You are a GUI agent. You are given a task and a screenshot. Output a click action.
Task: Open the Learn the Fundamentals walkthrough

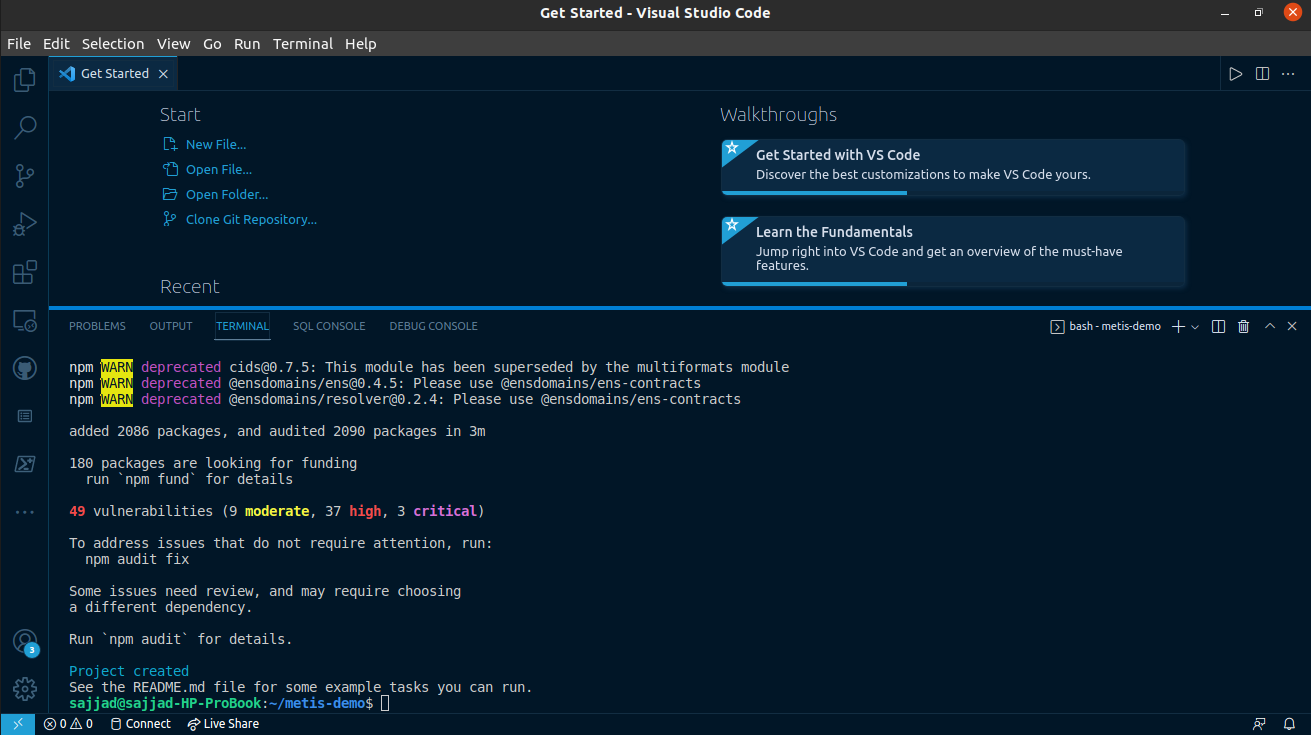(x=953, y=251)
